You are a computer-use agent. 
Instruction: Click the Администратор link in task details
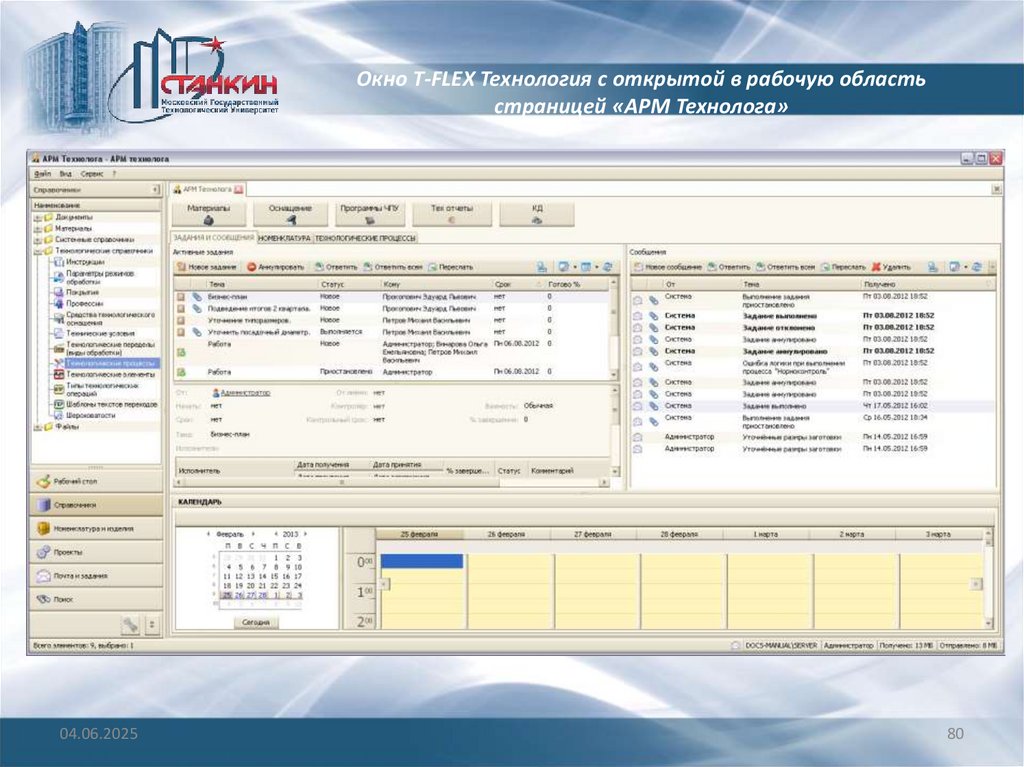pyautogui.click(x=245, y=393)
